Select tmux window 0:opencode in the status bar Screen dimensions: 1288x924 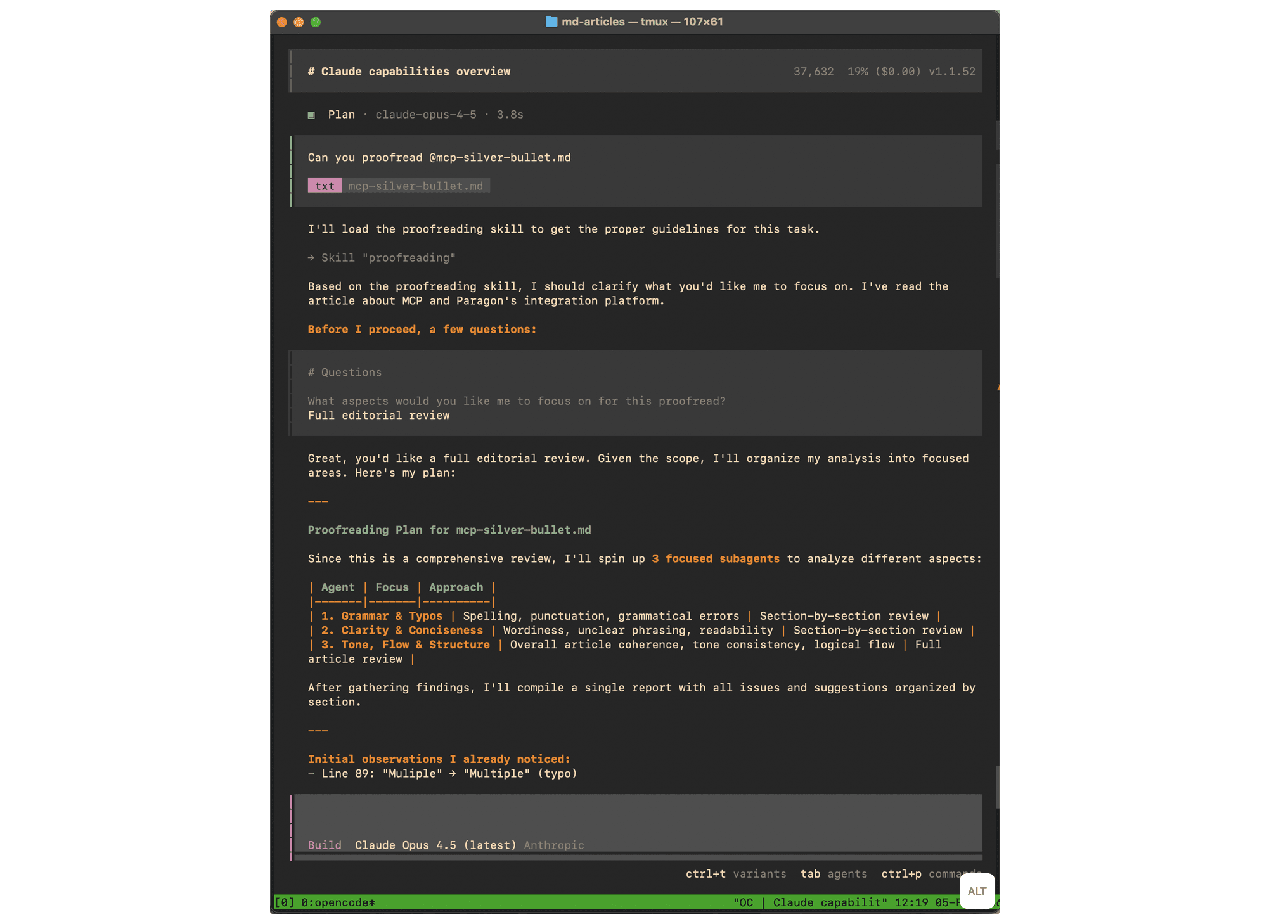click(x=338, y=902)
